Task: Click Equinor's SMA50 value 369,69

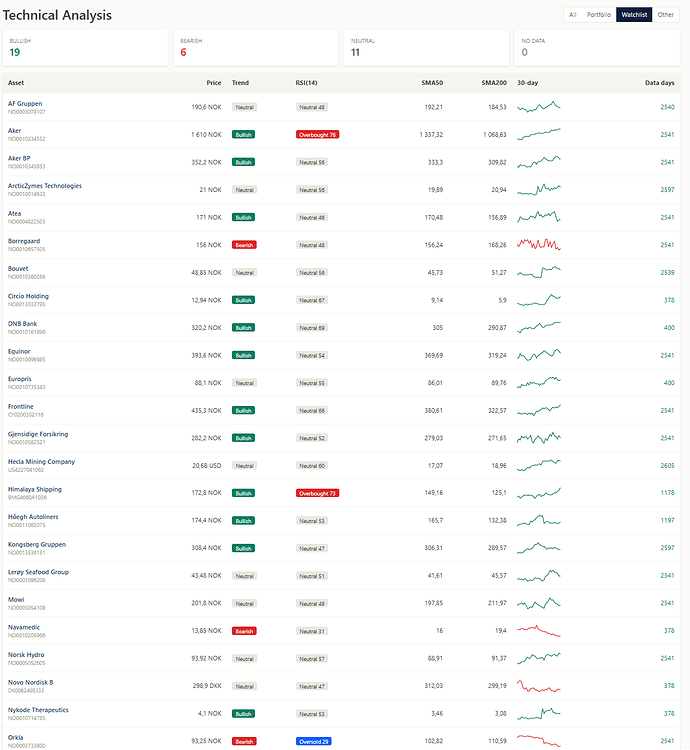Action: pos(433,355)
